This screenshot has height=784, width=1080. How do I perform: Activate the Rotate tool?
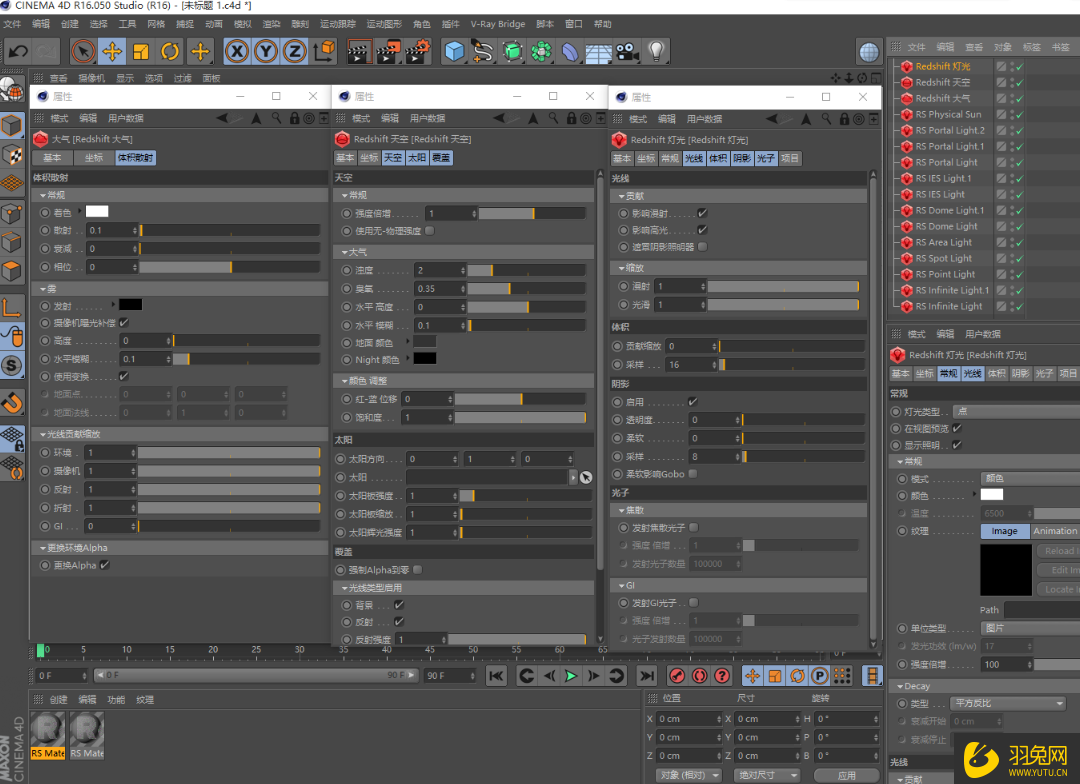pyautogui.click(x=170, y=52)
